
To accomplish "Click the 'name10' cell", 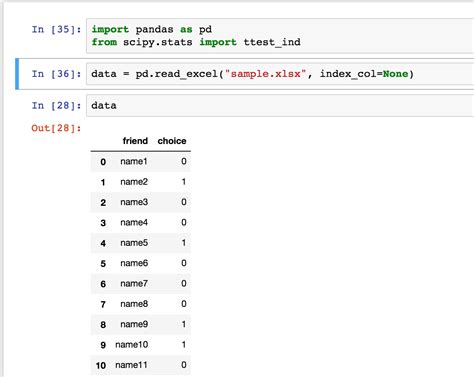I will point(131,344).
